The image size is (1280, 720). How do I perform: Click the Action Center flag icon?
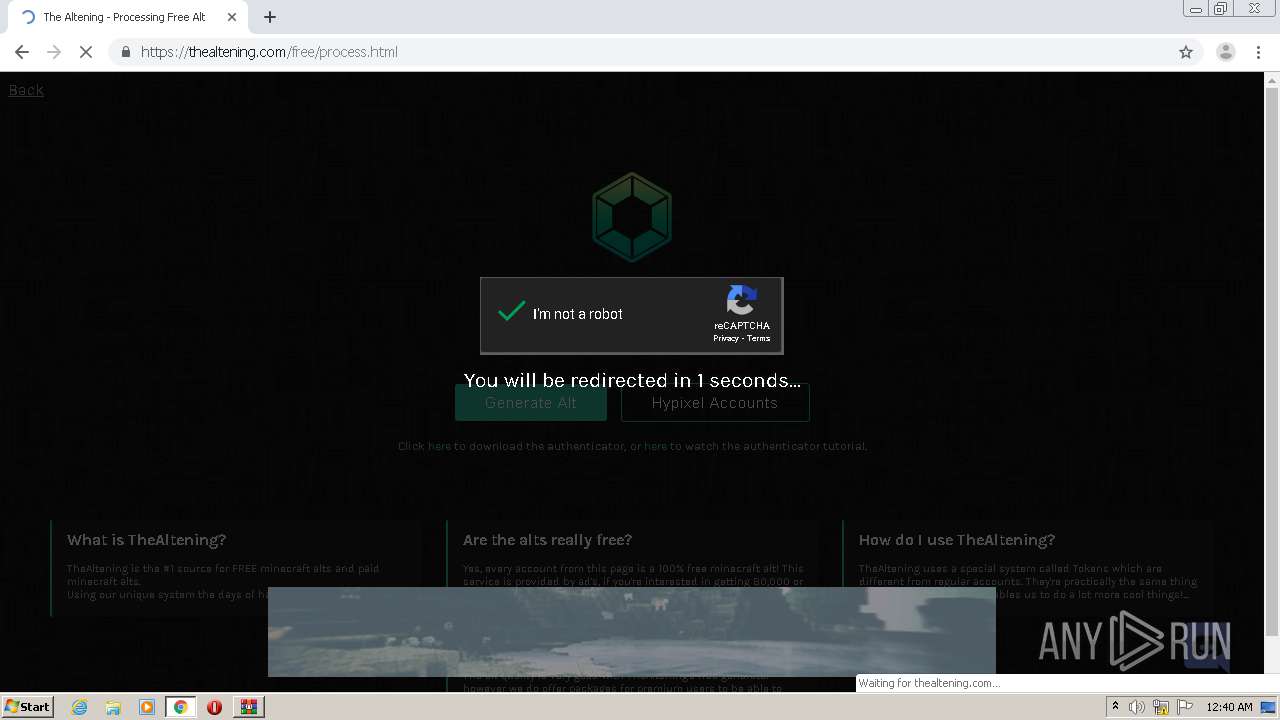pyautogui.click(x=1185, y=707)
